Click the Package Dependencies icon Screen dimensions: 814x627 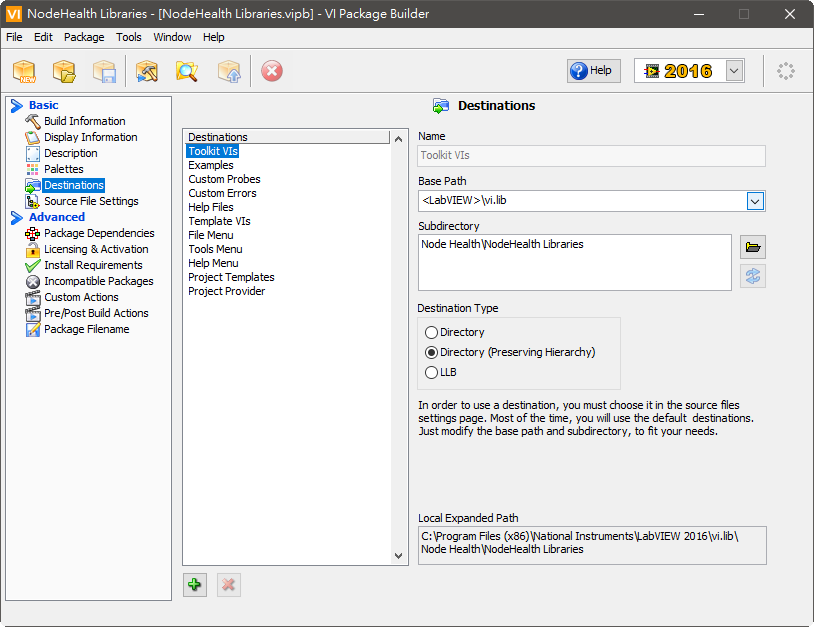click(x=33, y=234)
